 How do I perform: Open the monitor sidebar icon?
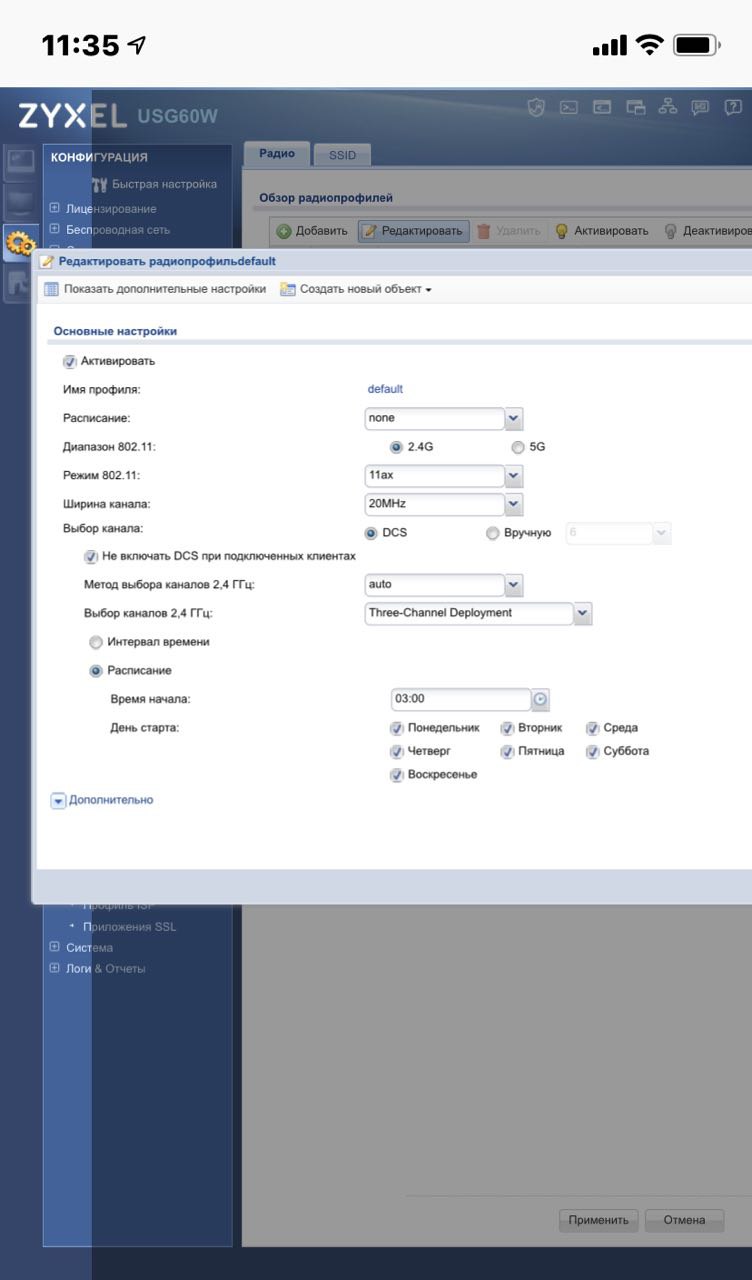pyautogui.click(x=20, y=203)
